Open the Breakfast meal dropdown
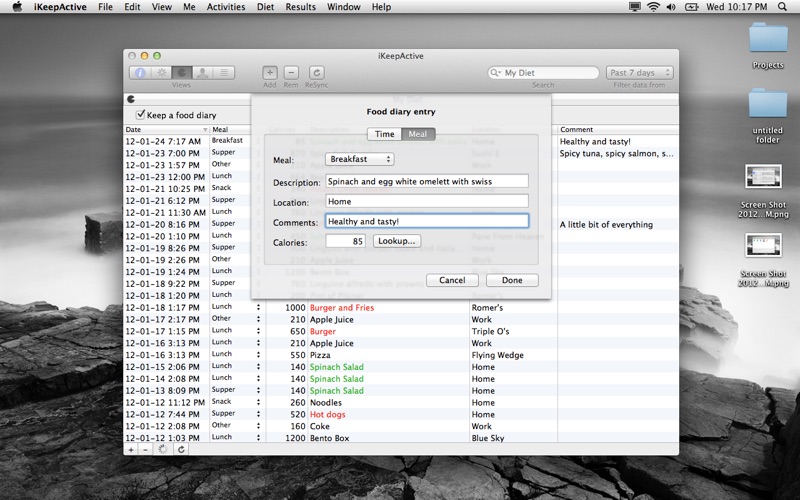The height and width of the screenshot is (500, 800). click(x=360, y=159)
